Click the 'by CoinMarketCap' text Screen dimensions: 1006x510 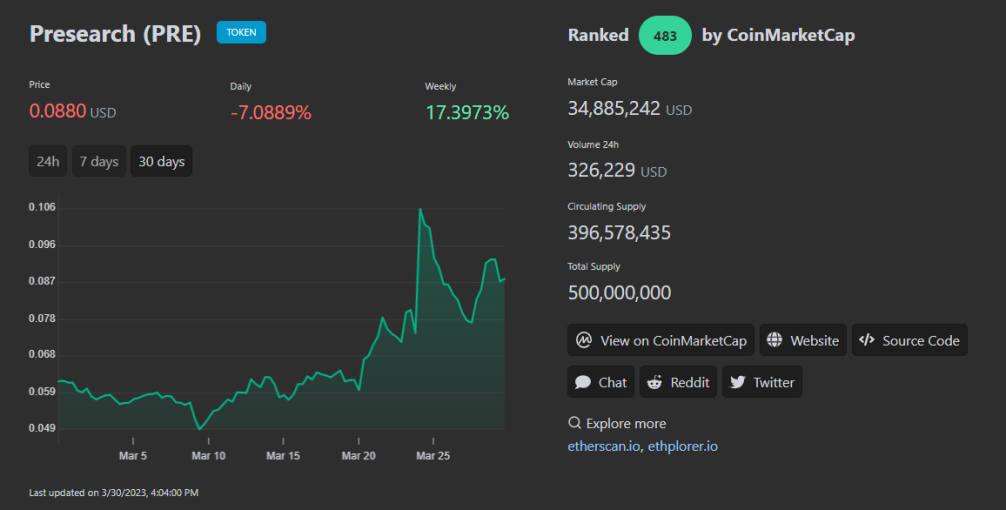(x=778, y=35)
